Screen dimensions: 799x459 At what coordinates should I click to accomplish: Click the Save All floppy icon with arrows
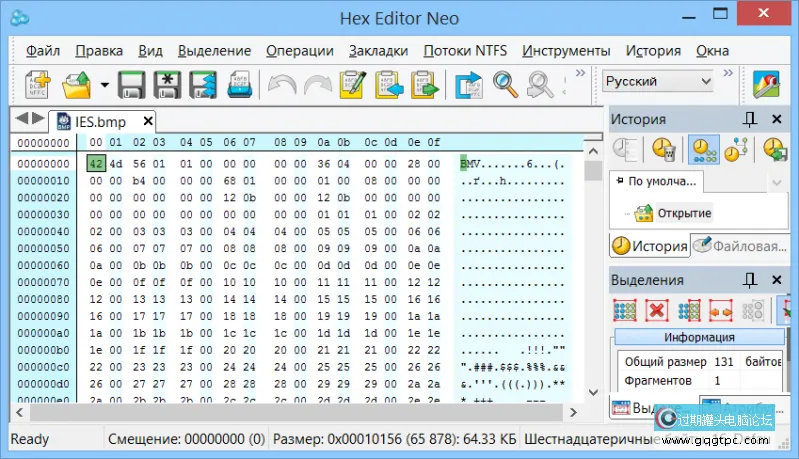point(203,85)
